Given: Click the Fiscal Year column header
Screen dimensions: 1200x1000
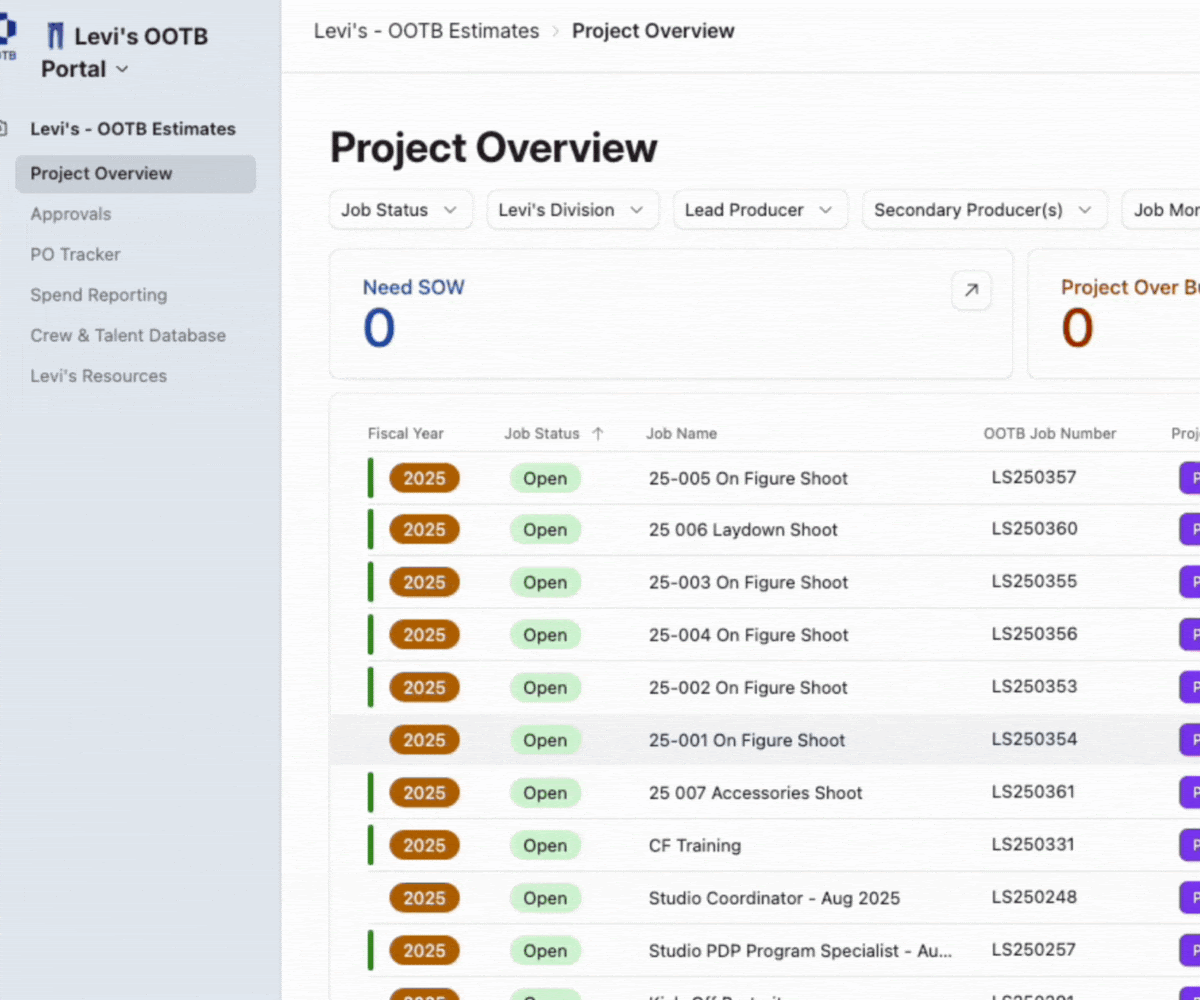Looking at the screenshot, I should pyautogui.click(x=405, y=434).
